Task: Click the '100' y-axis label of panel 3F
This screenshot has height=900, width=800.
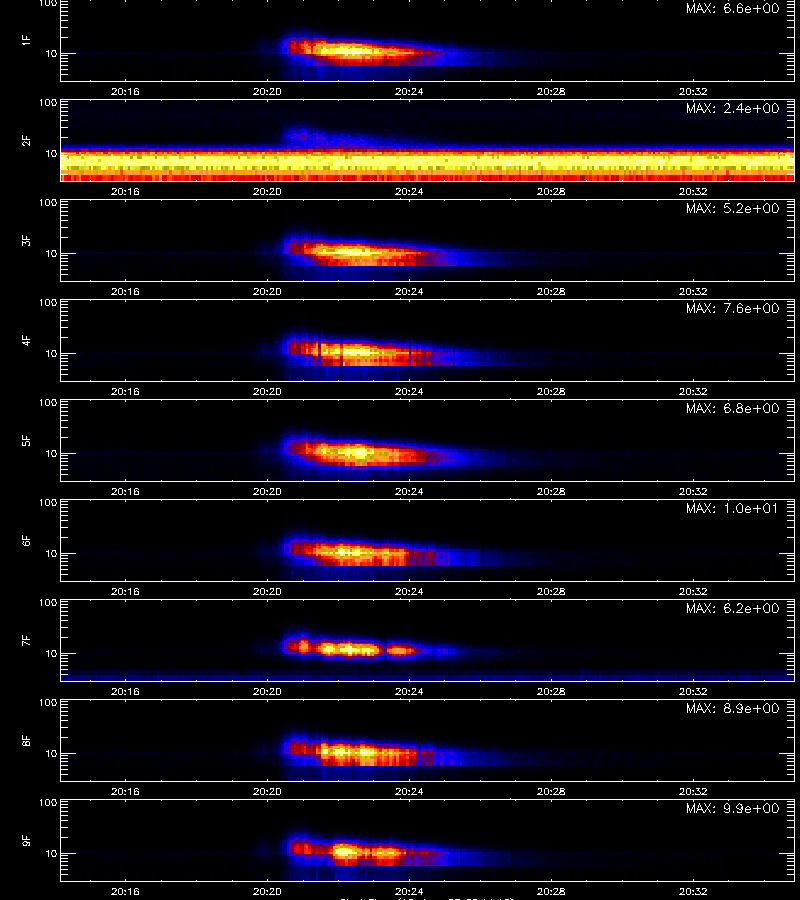Action: pyautogui.click(x=48, y=203)
